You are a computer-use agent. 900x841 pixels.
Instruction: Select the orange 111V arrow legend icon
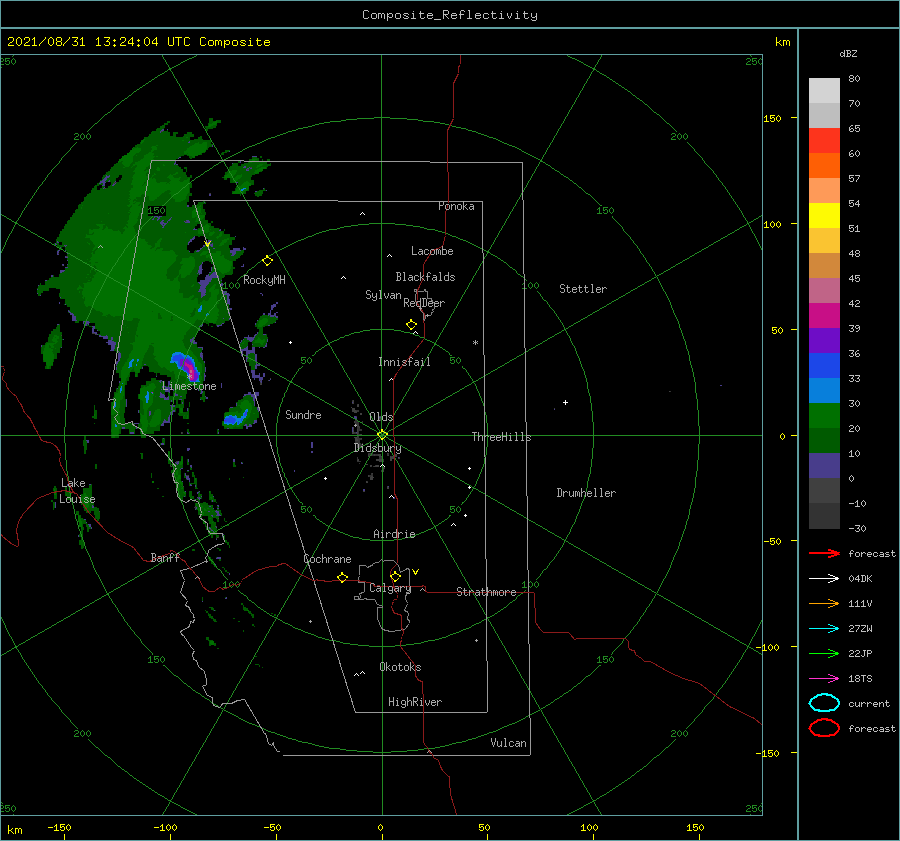click(824, 603)
